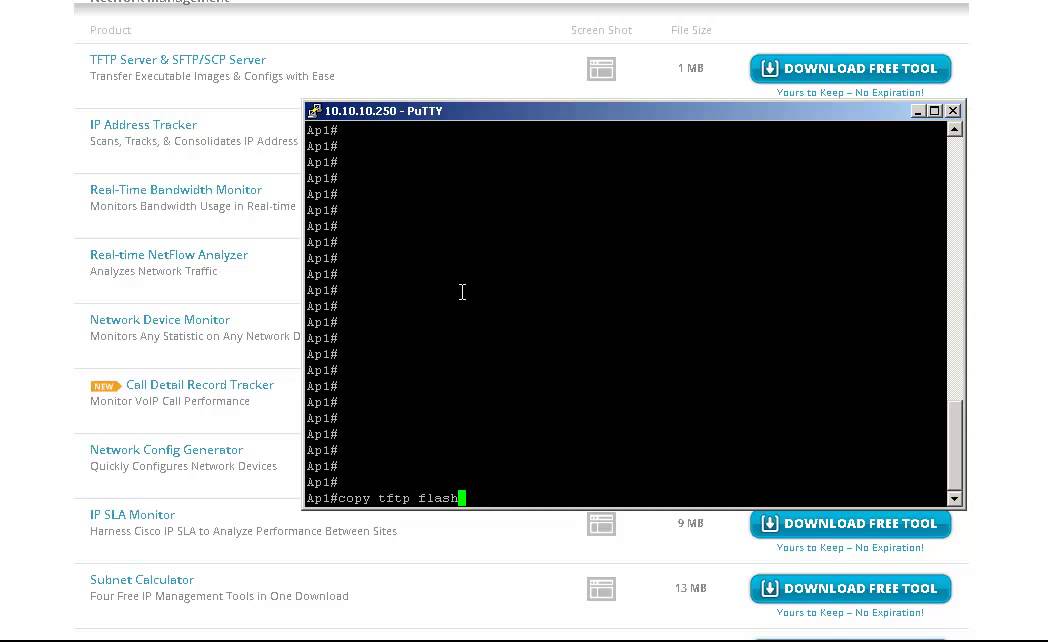The image size is (1048, 642).
Task: Close the PuTTY window
Action: (953, 111)
